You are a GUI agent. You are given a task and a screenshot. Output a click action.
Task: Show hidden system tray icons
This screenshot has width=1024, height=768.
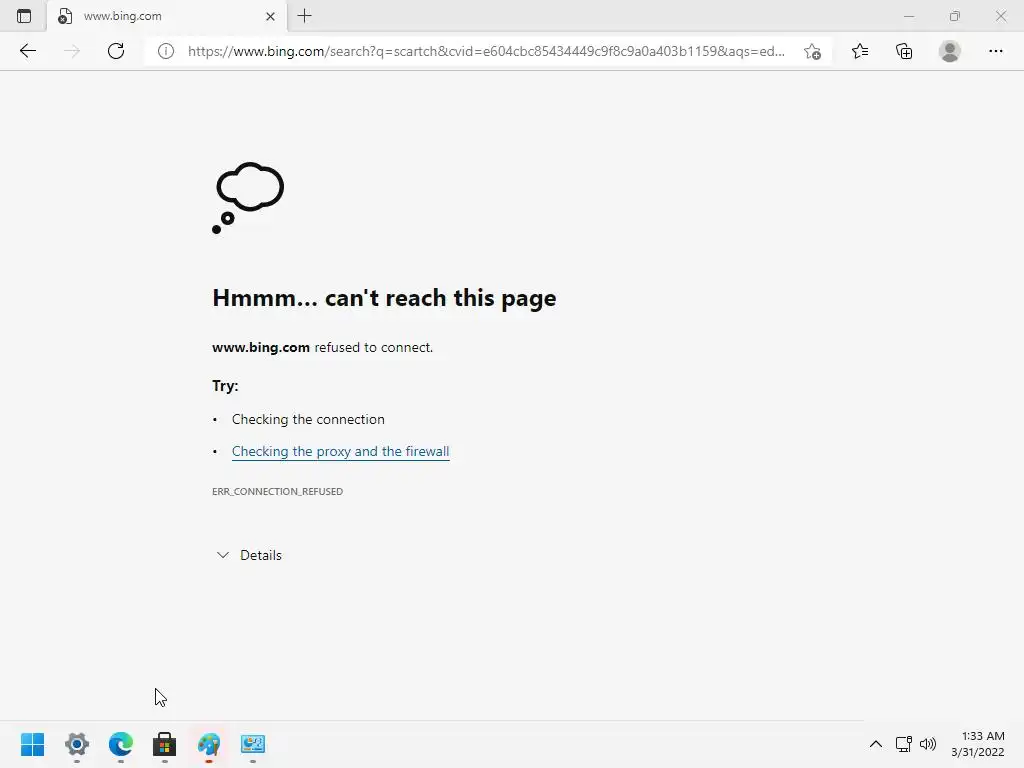click(876, 744)
